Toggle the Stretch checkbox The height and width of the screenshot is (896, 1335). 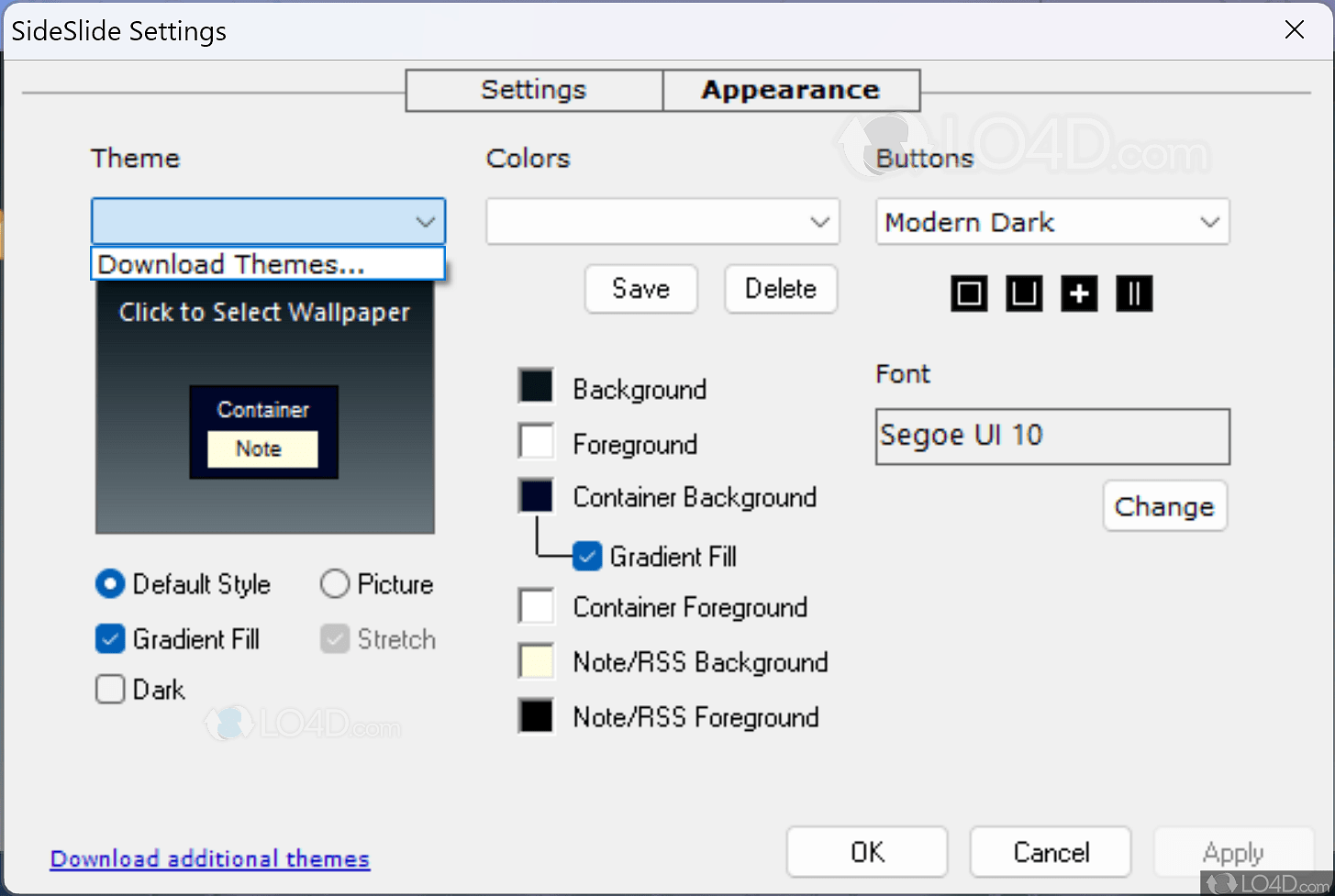[x=335, y=639]
